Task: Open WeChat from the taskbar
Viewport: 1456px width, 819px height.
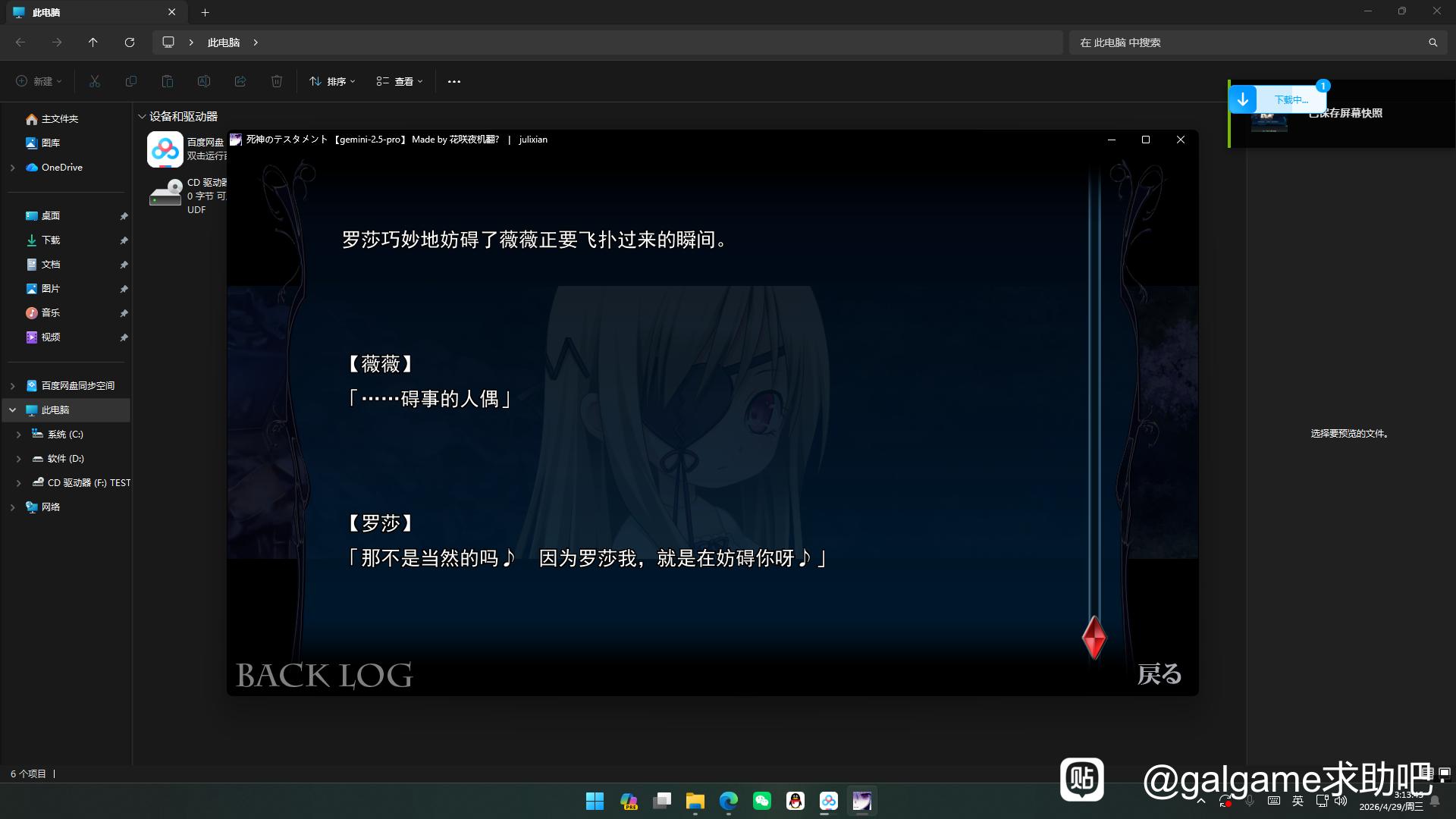Action: [x=762, y=801]
